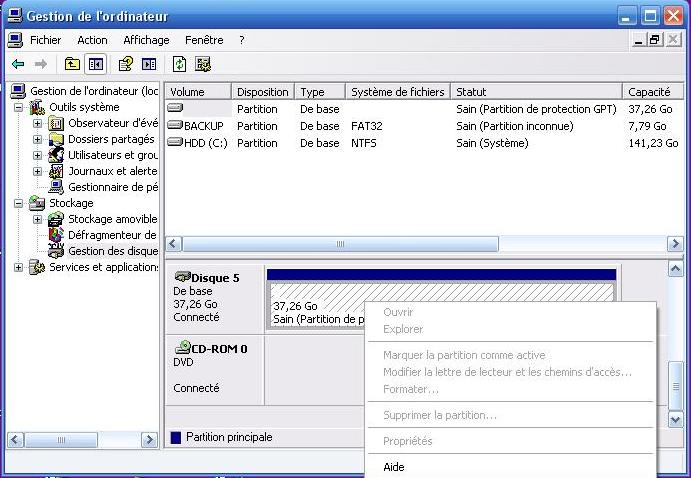Image resolution: width=691 pixels, height=478 pixels.
Task: Expand the Utilisateurs et groupes node
Action: click(37, 155)
